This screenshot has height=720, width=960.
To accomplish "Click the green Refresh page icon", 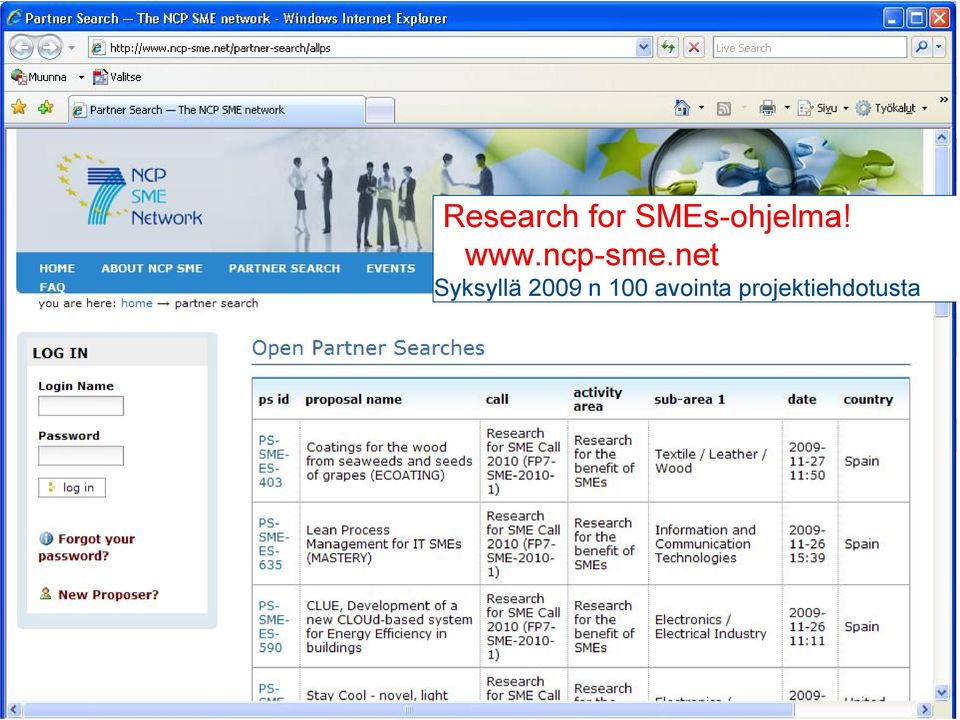I will click(x=668, y=48).
